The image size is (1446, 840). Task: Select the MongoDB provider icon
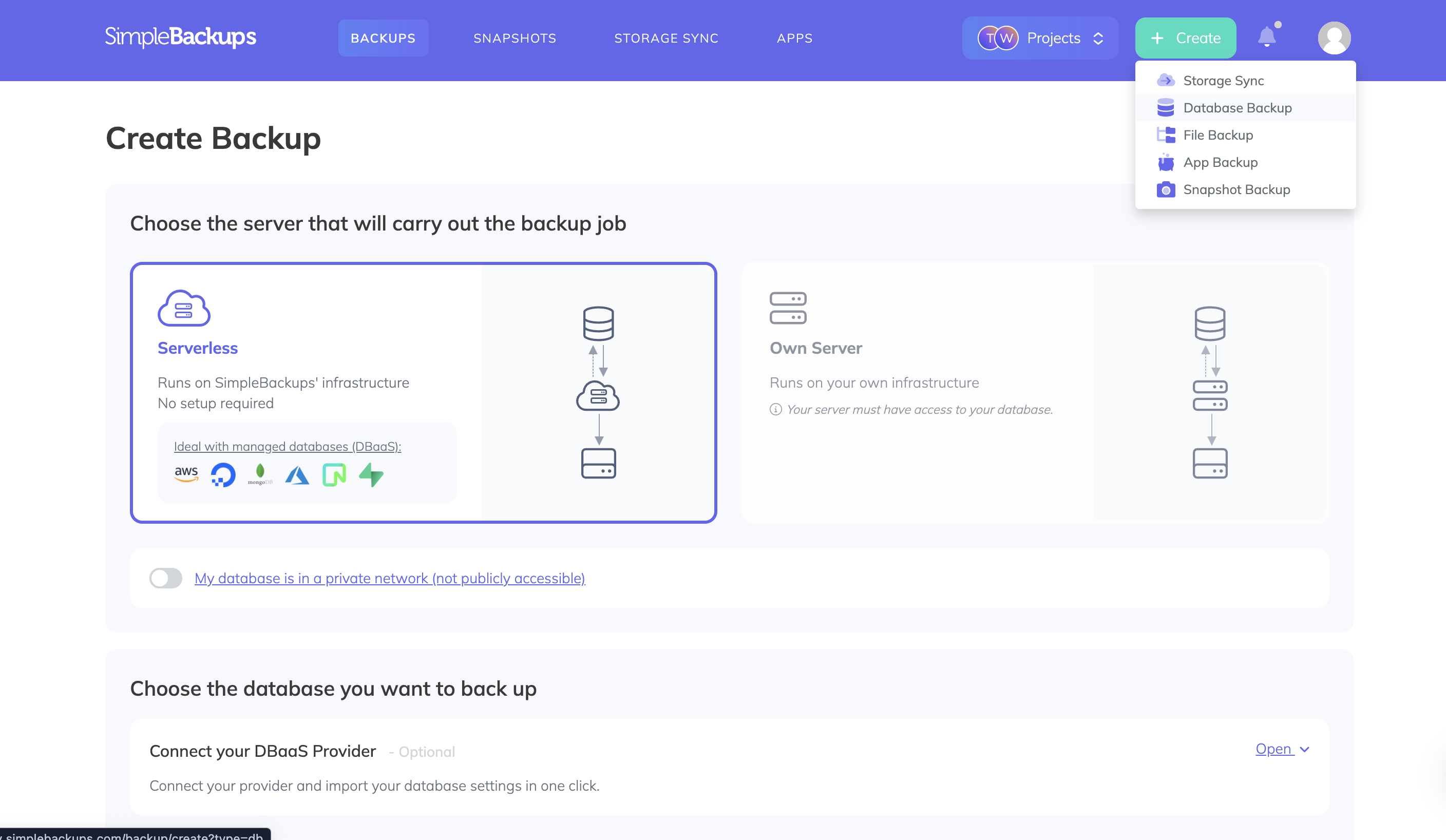click(x=259, y=474)
